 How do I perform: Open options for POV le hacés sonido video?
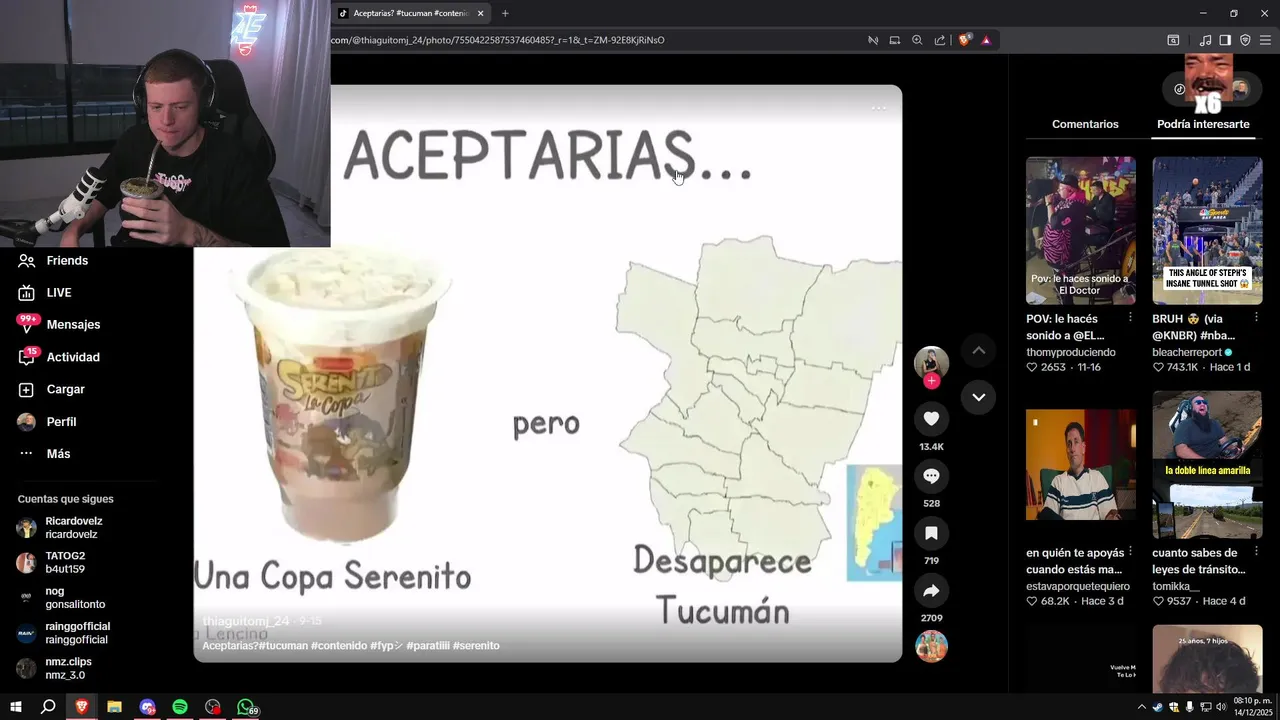[1131, 317]
